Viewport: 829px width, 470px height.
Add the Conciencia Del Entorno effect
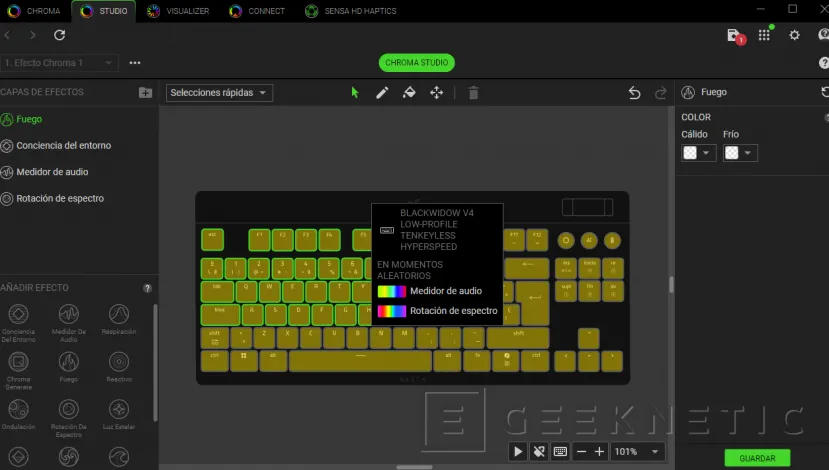19,323
